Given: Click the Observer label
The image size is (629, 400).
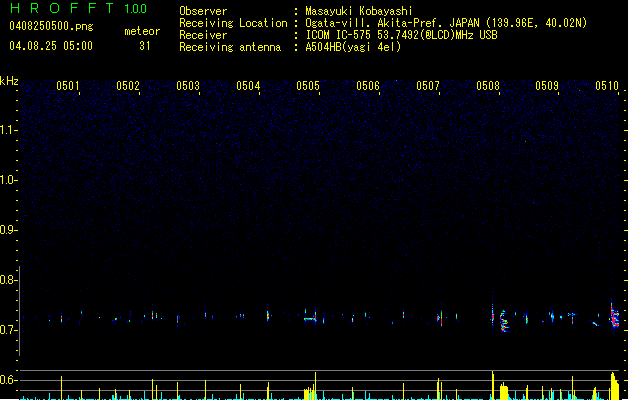Looking at the screenshot, I should pyautogui.click(x=203, y=11).
